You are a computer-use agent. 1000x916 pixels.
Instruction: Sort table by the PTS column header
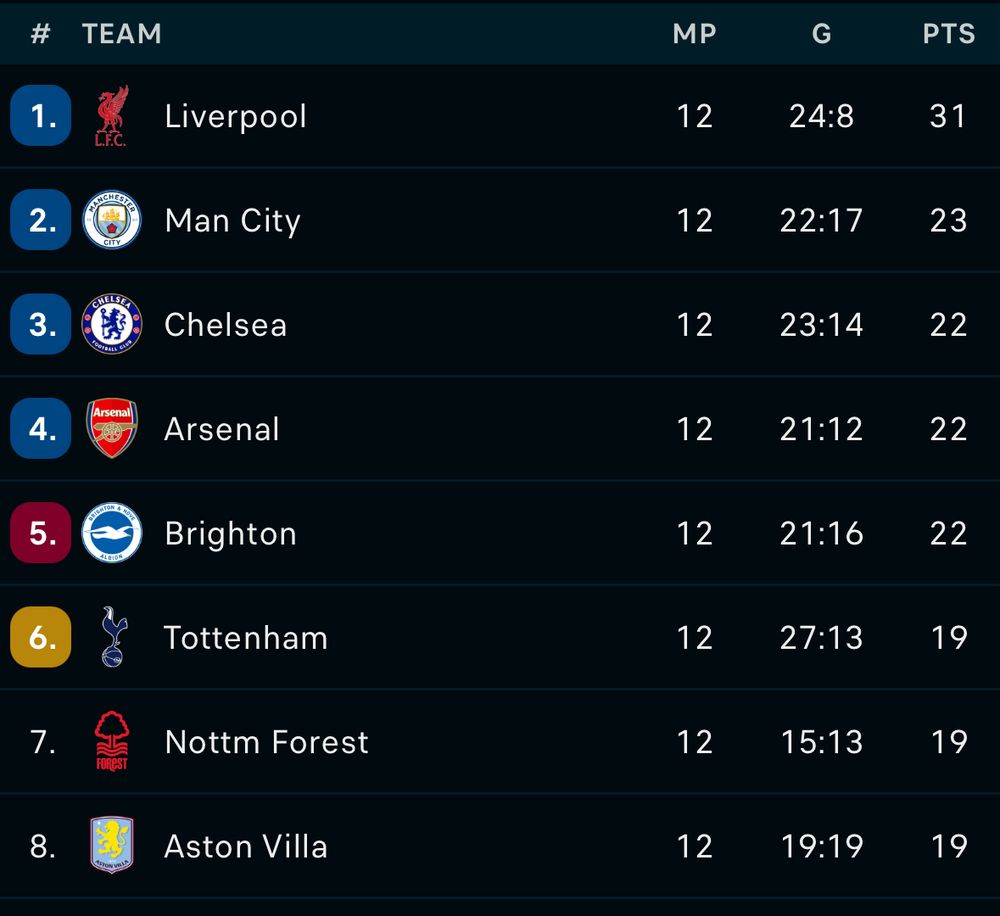pyautogui.click(x=948, y=33)
